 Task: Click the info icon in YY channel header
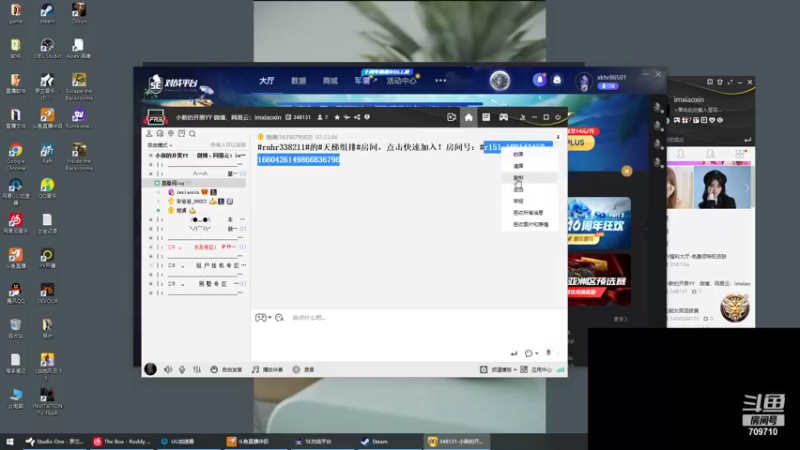[367, 117]
